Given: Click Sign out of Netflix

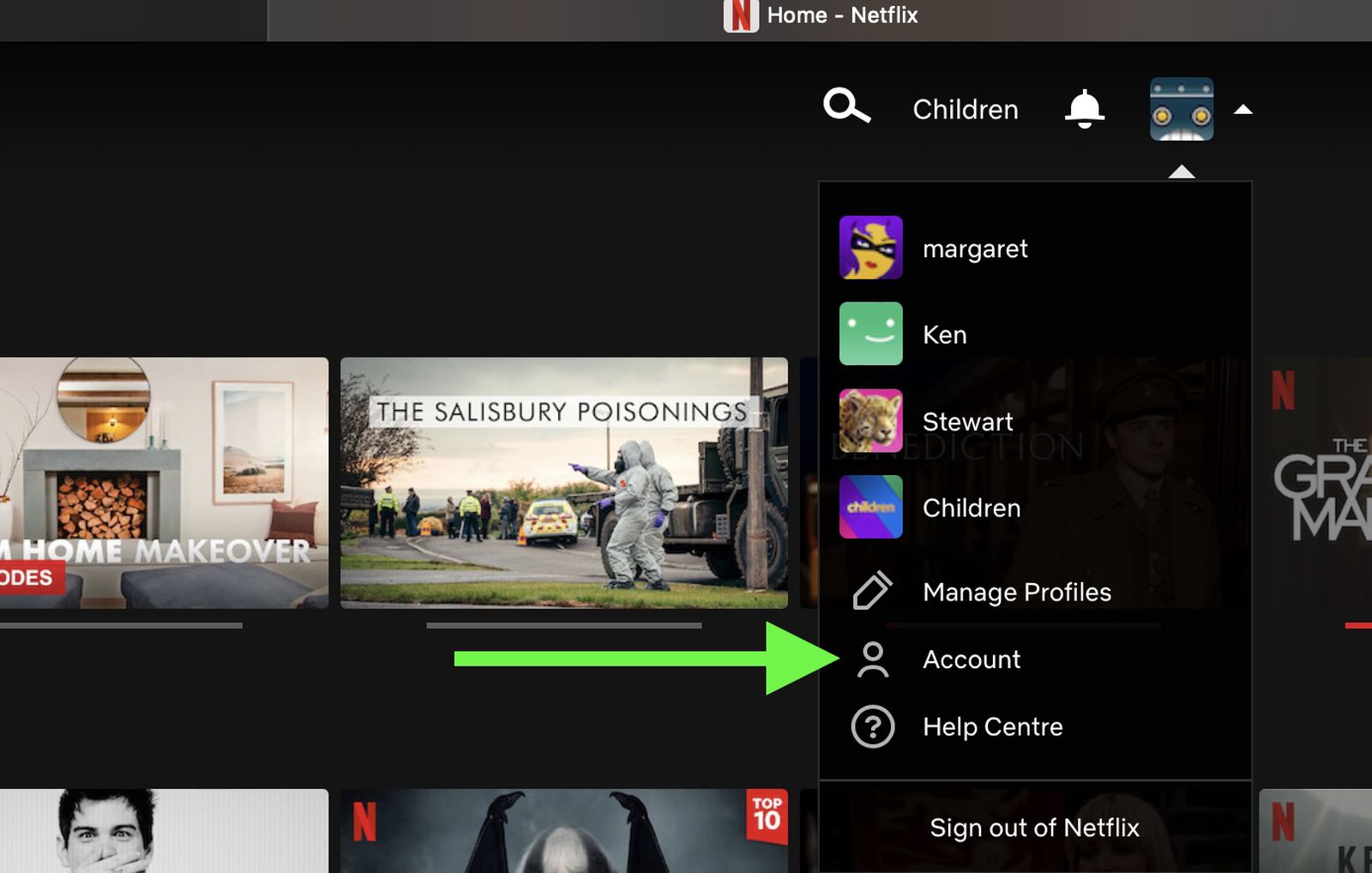Looking at the screenshot, I should [x=1034, y=827].
